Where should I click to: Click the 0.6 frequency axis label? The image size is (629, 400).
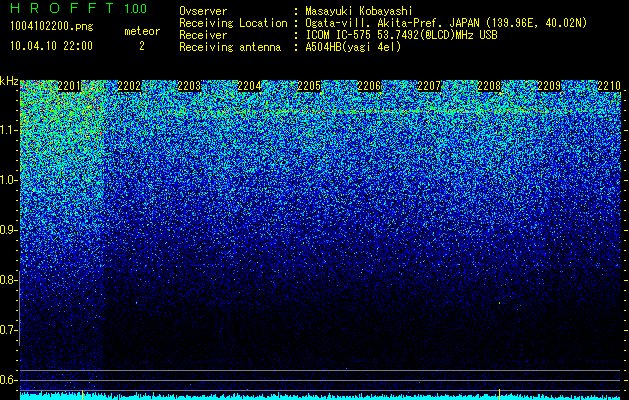(x=8, y=380)
